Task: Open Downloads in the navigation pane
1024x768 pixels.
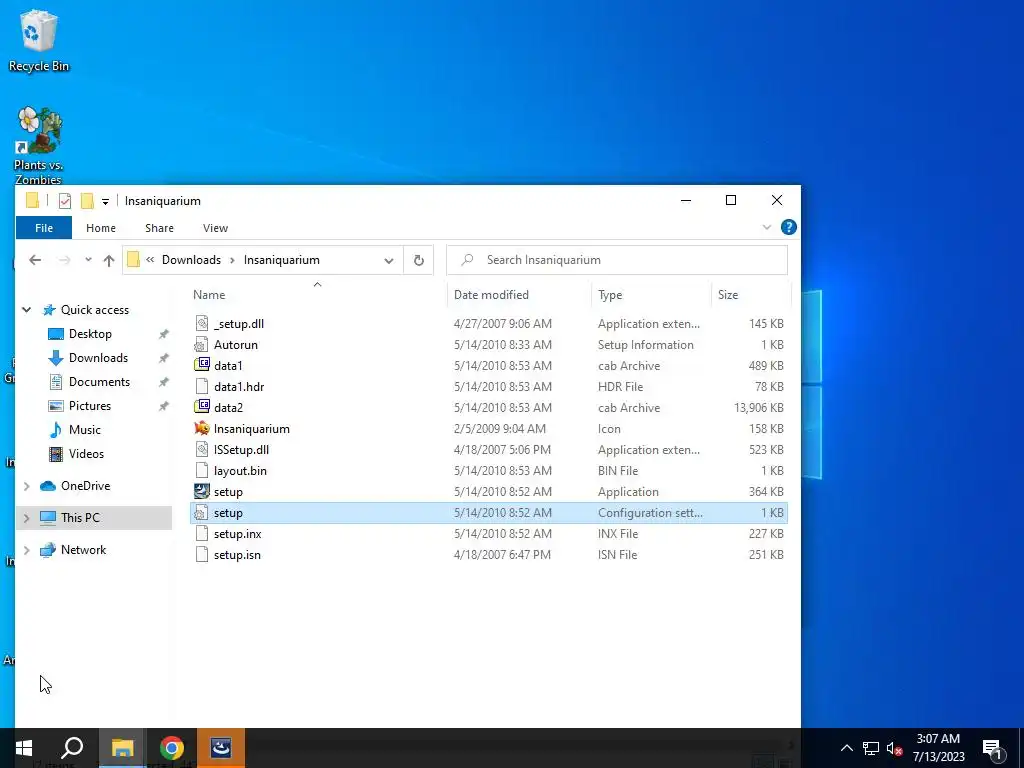Action: (98, 358)
